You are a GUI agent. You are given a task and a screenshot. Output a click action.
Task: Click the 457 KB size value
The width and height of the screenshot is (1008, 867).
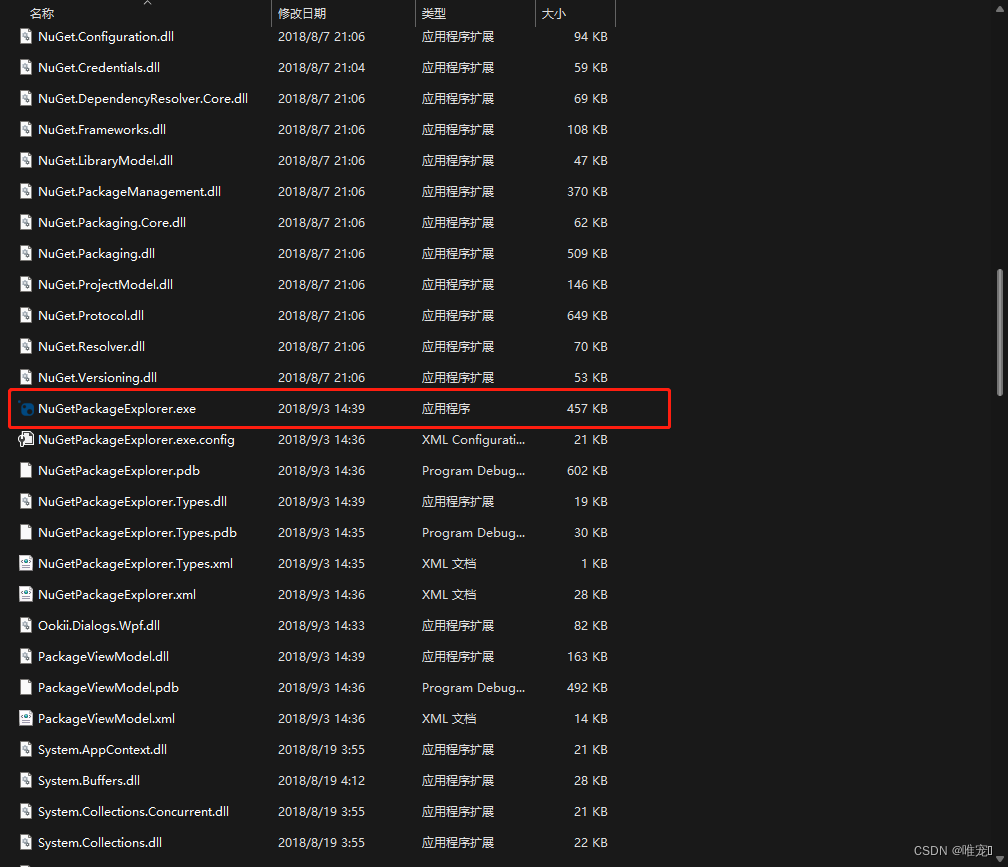pos(587,409)
